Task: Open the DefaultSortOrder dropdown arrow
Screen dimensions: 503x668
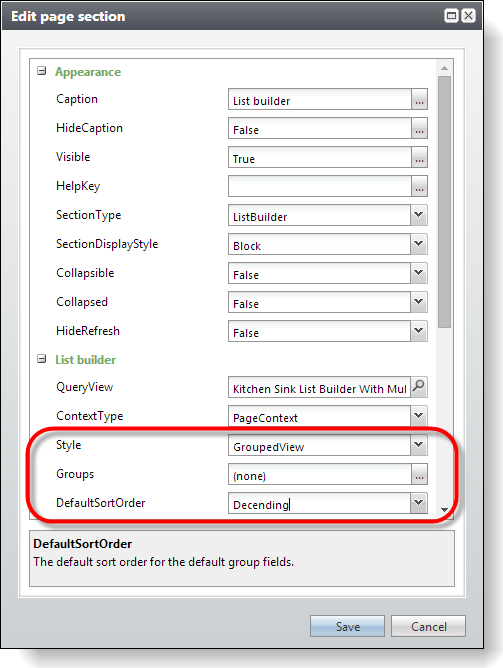Action: 419,503
